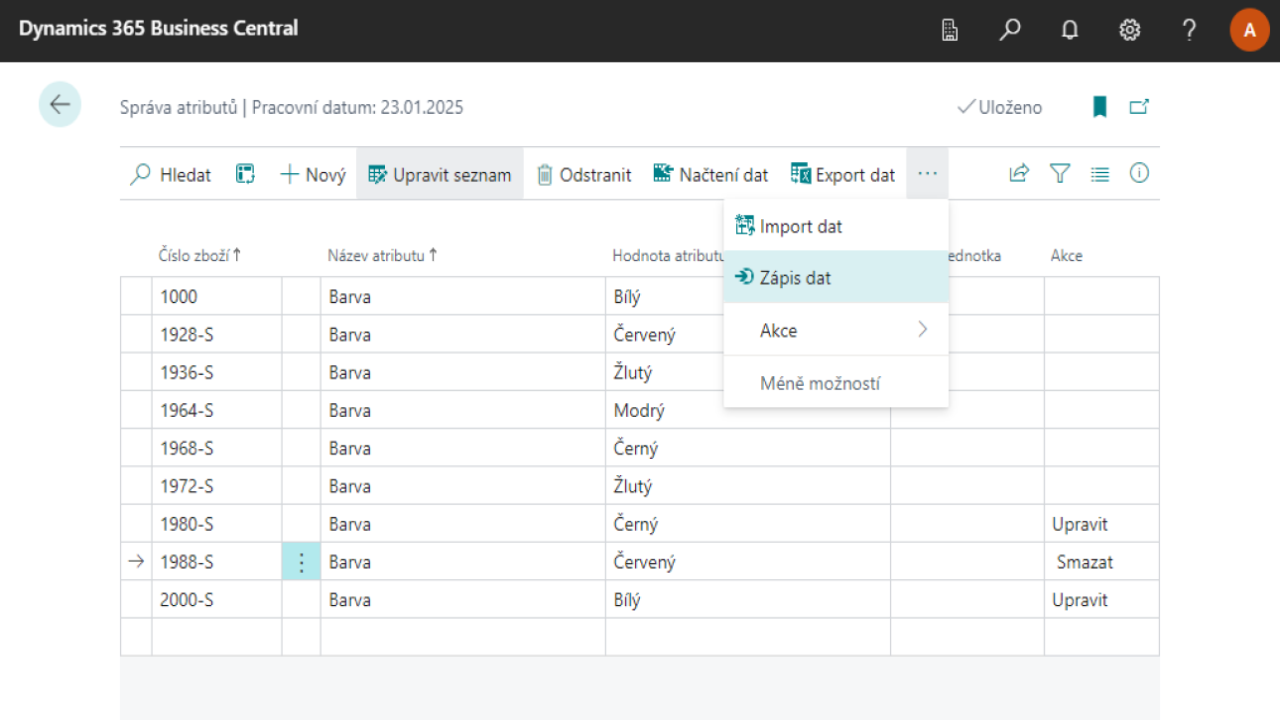Open the notifications bell
The width and height of the screenshot is (1280, 720).
[x=1070, y=30]
